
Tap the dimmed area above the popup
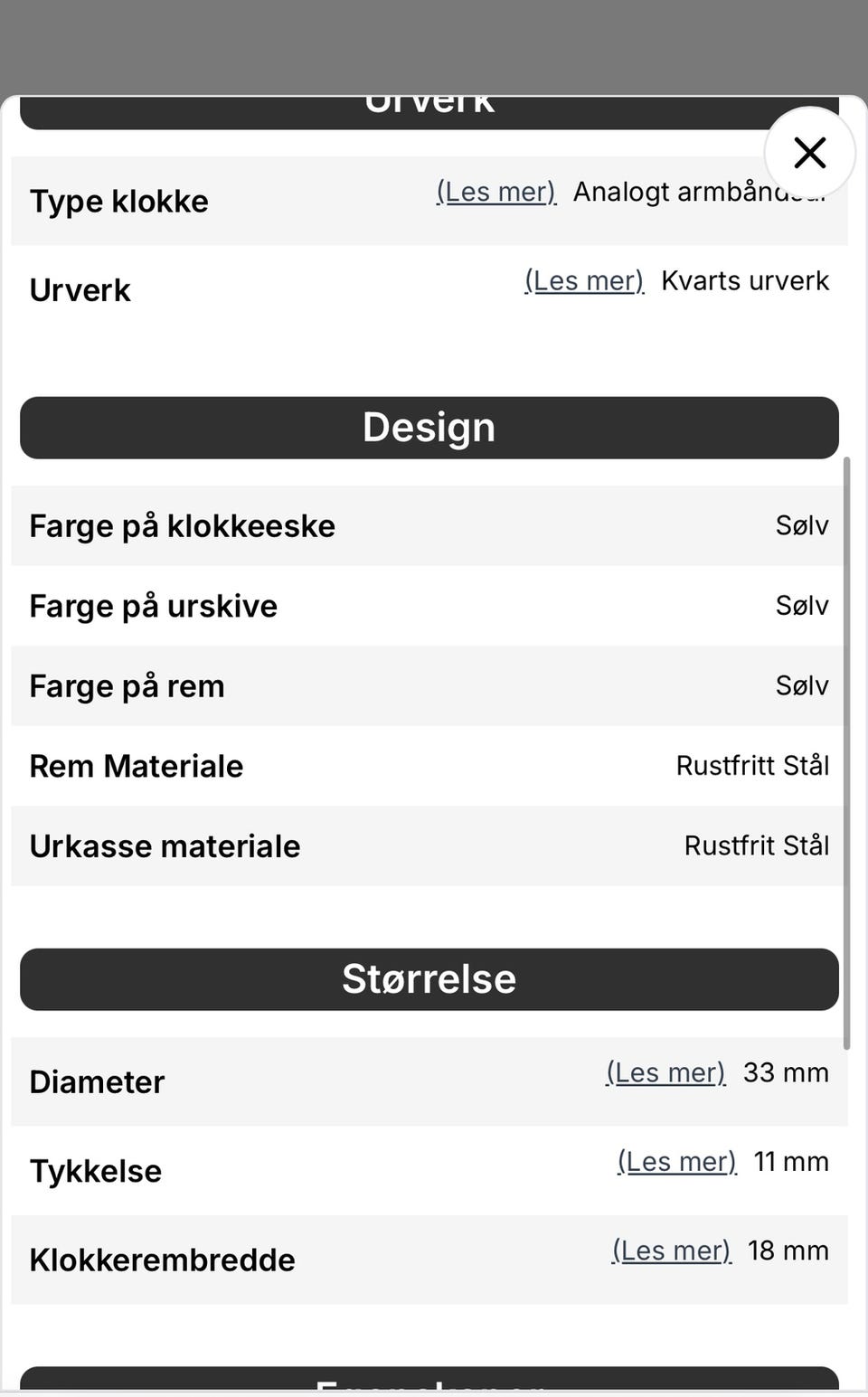pyautogui.click(x=434, y=45)
